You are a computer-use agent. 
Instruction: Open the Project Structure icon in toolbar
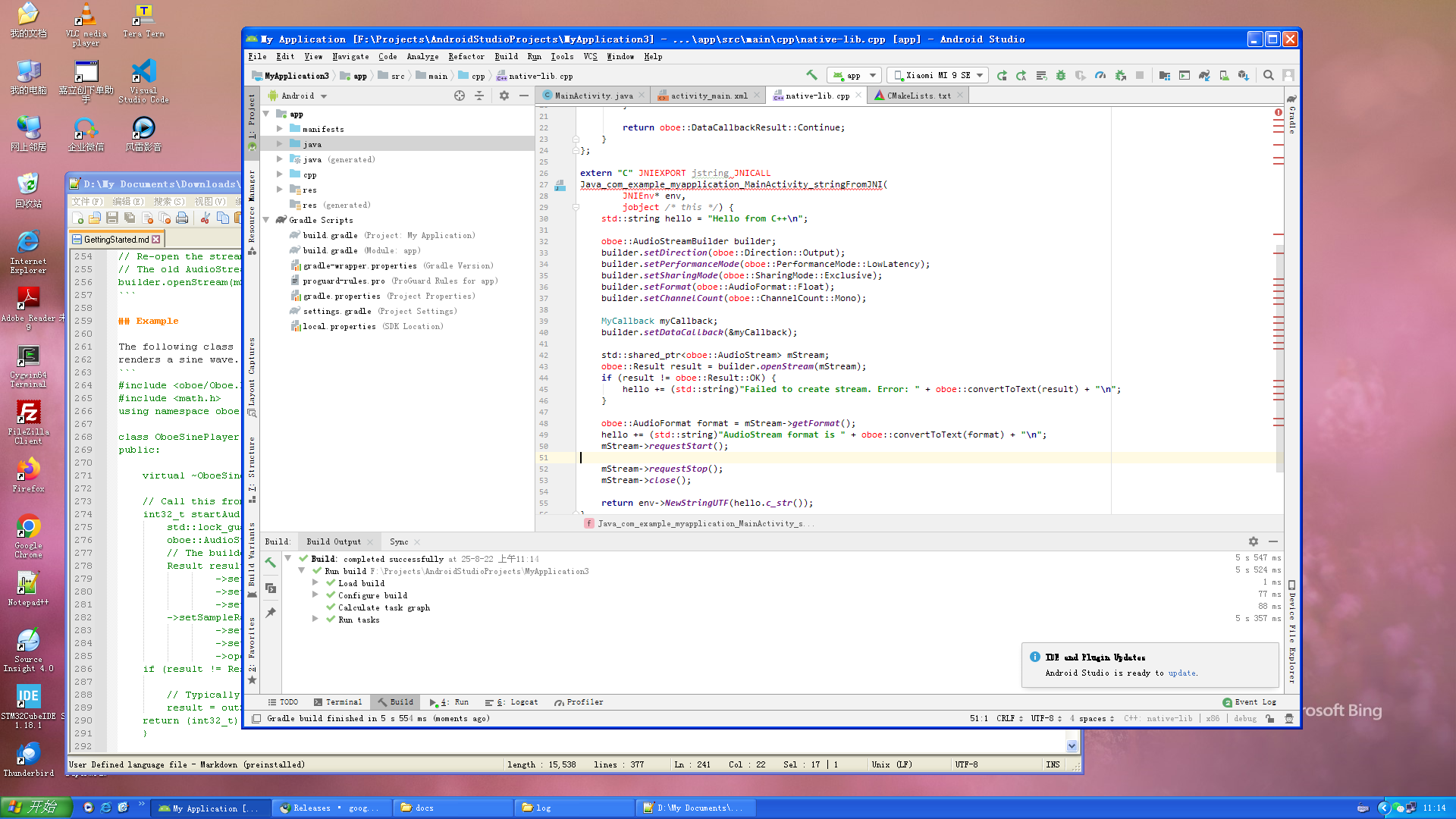click(1165, 75)
